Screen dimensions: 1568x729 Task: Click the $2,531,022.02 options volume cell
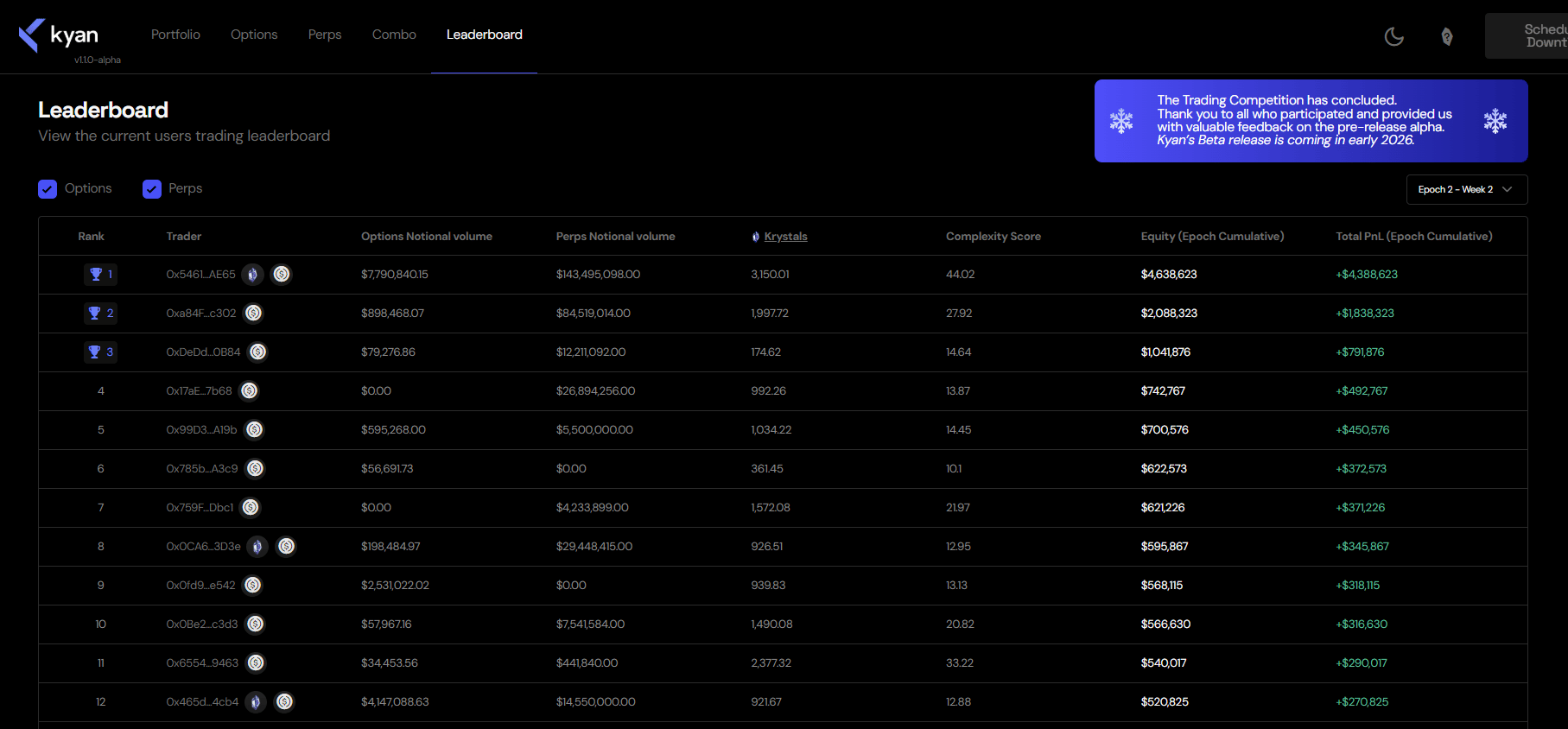pyautogui.click(x=395, y=586)
